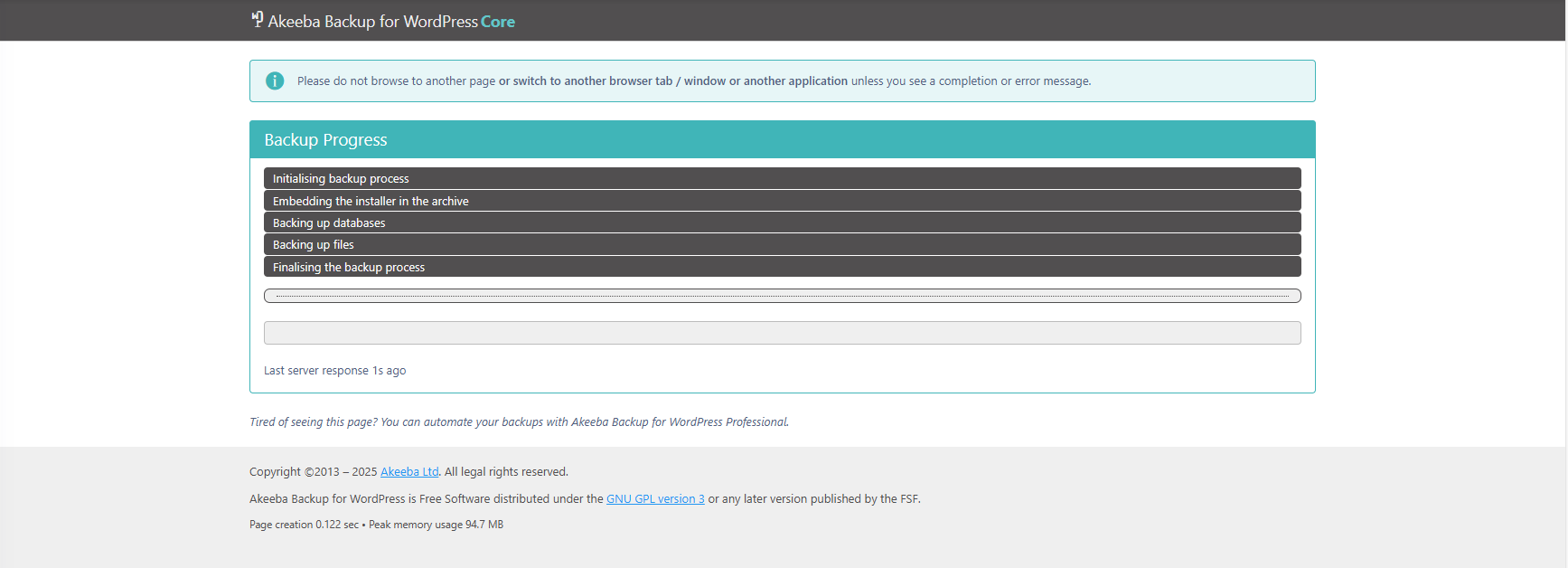Click the backup progress bar

(x=782, y=296)
